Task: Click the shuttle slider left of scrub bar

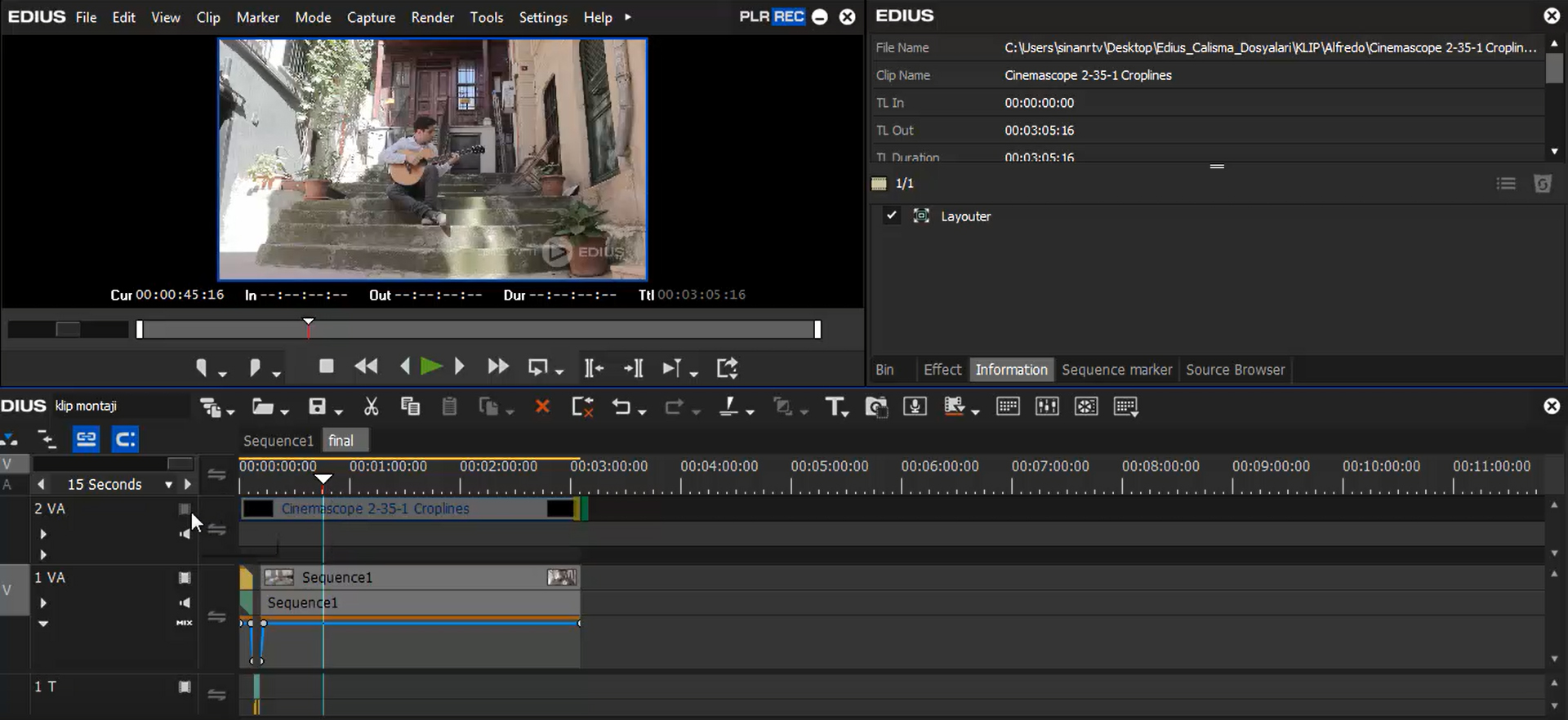Action: click(x=68, y=329)
